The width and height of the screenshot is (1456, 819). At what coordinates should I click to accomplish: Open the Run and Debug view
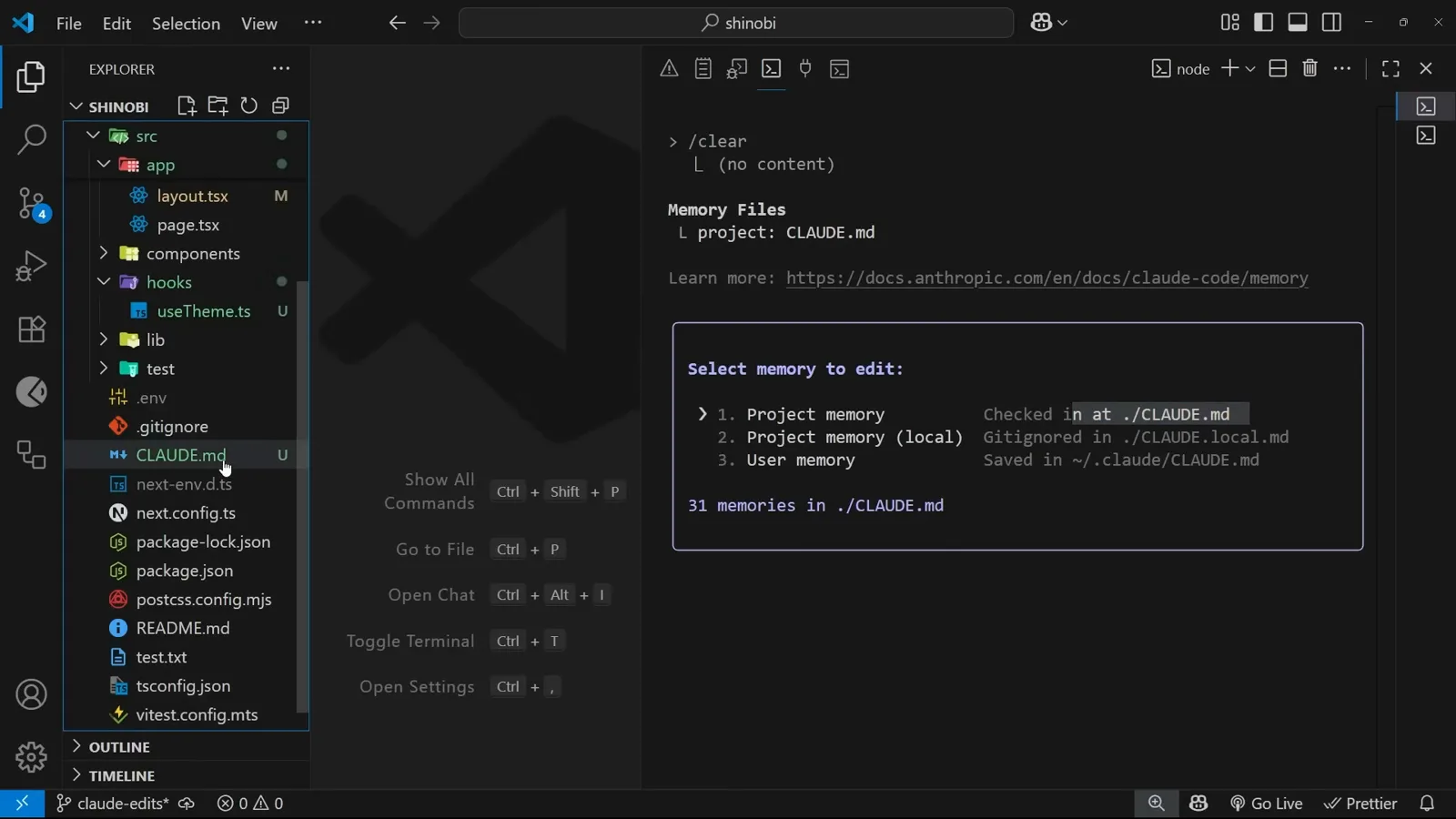[x=31, y=266]
